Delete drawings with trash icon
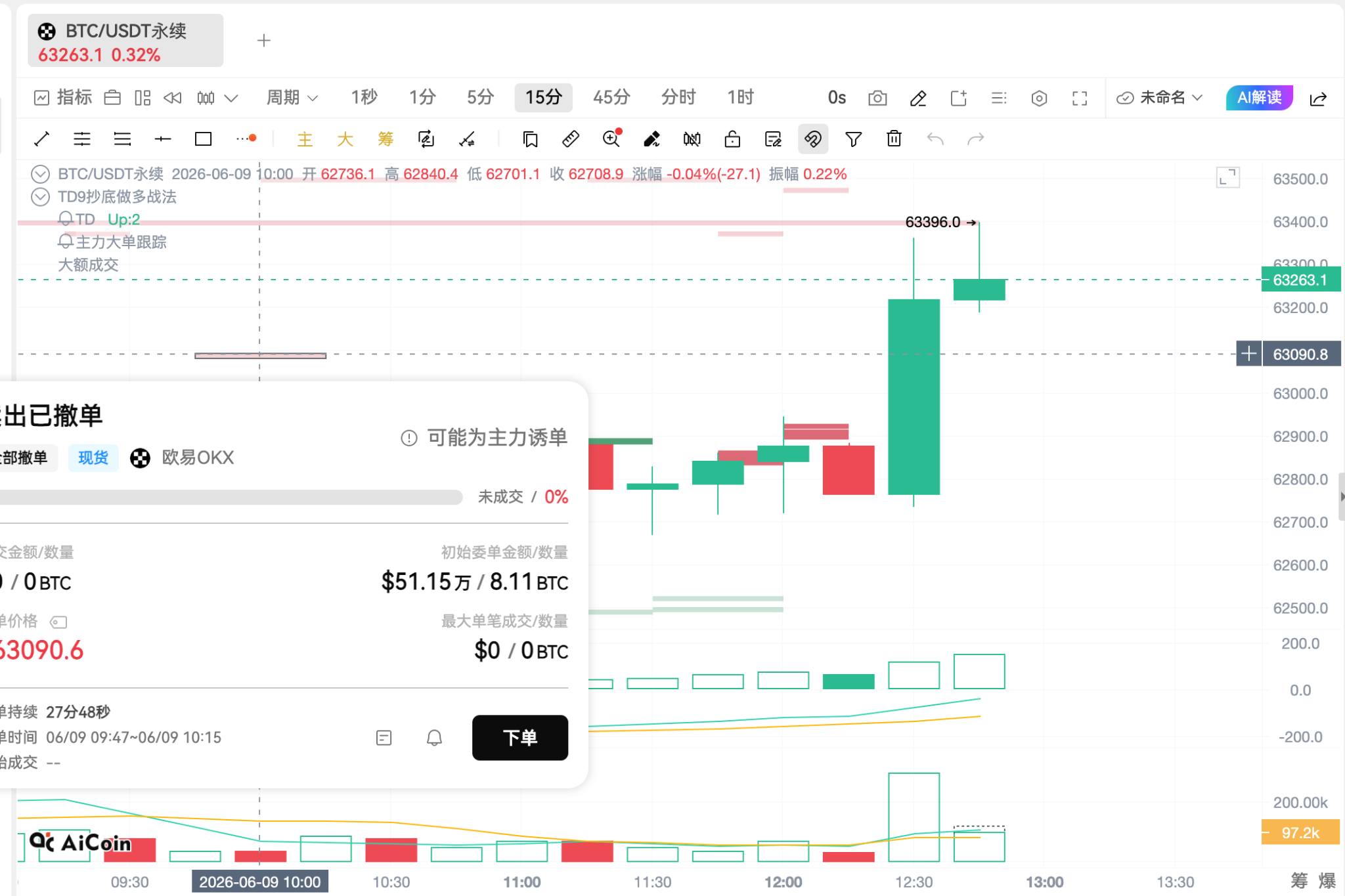This screenshot has height=896, width=1345. 894,139
